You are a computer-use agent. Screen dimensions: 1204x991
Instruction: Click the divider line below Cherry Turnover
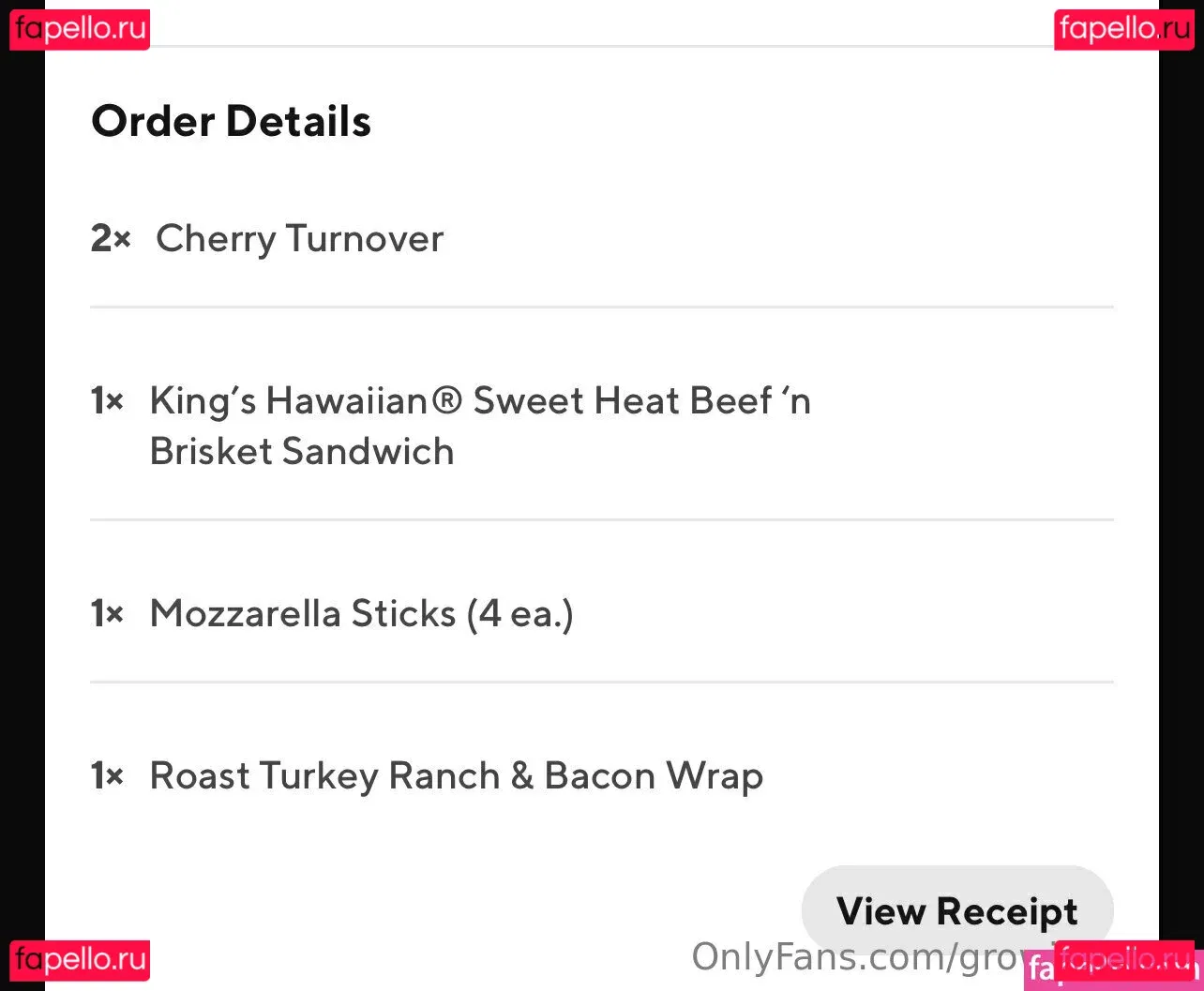point(601,307)
